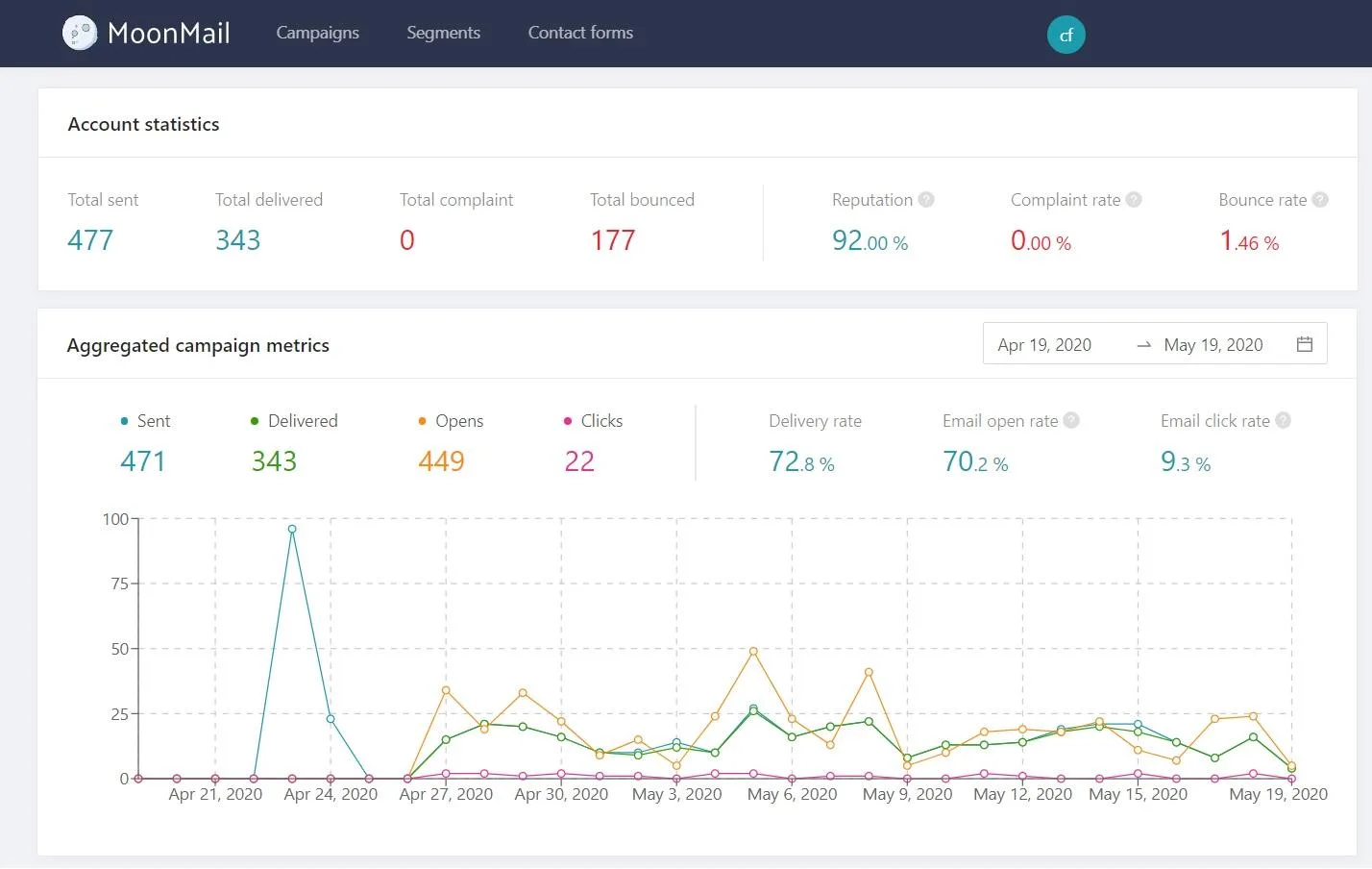Click the MoonMail brand name link
This screenshot has height=869, width=1372.
point(169,34)
